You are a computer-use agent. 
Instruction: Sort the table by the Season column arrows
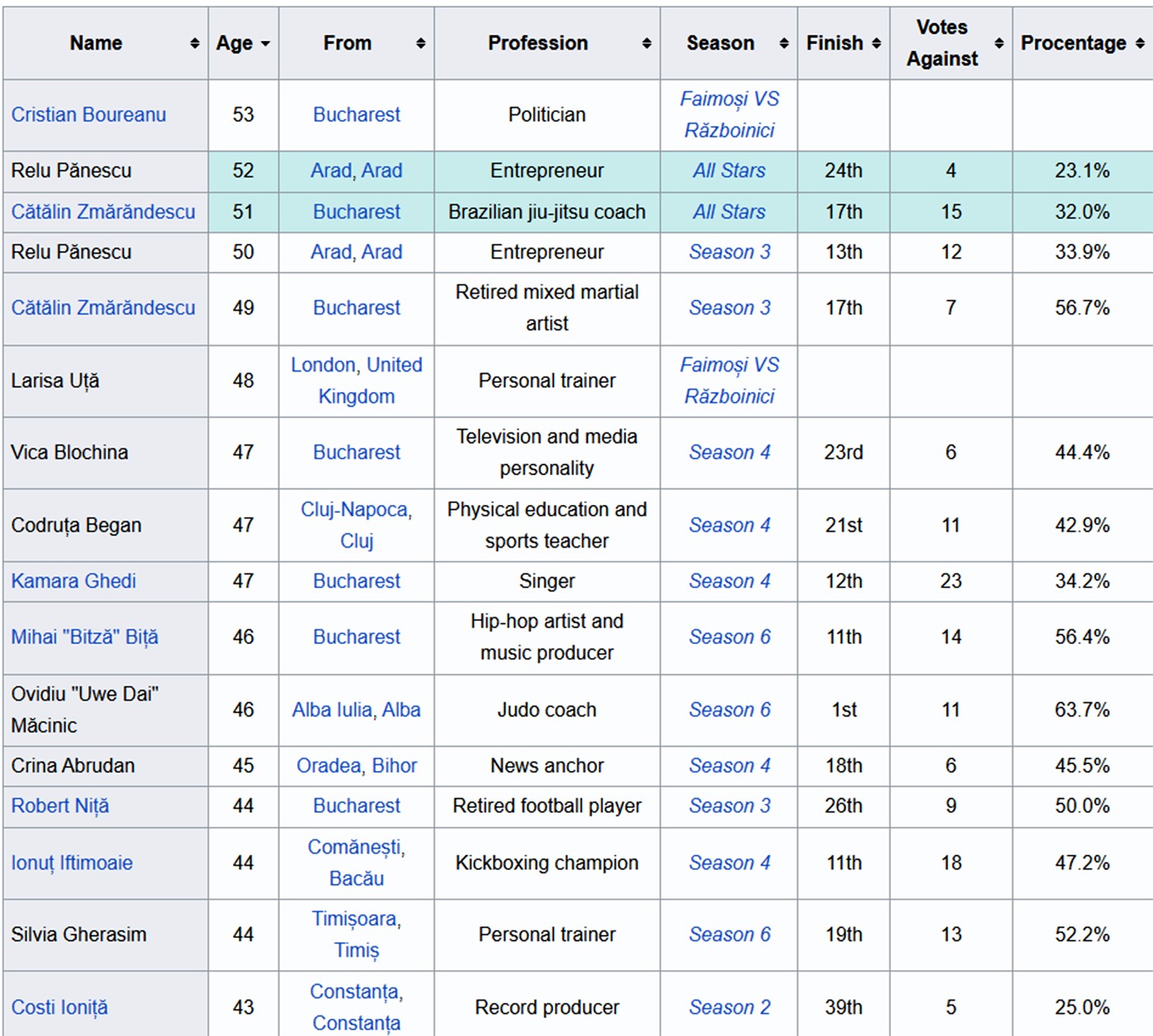(x=783, y=44)
